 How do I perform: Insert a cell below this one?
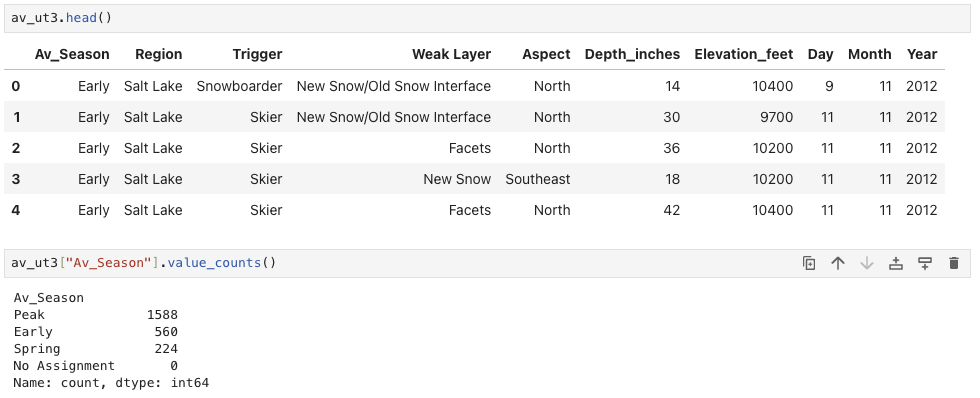925,263
